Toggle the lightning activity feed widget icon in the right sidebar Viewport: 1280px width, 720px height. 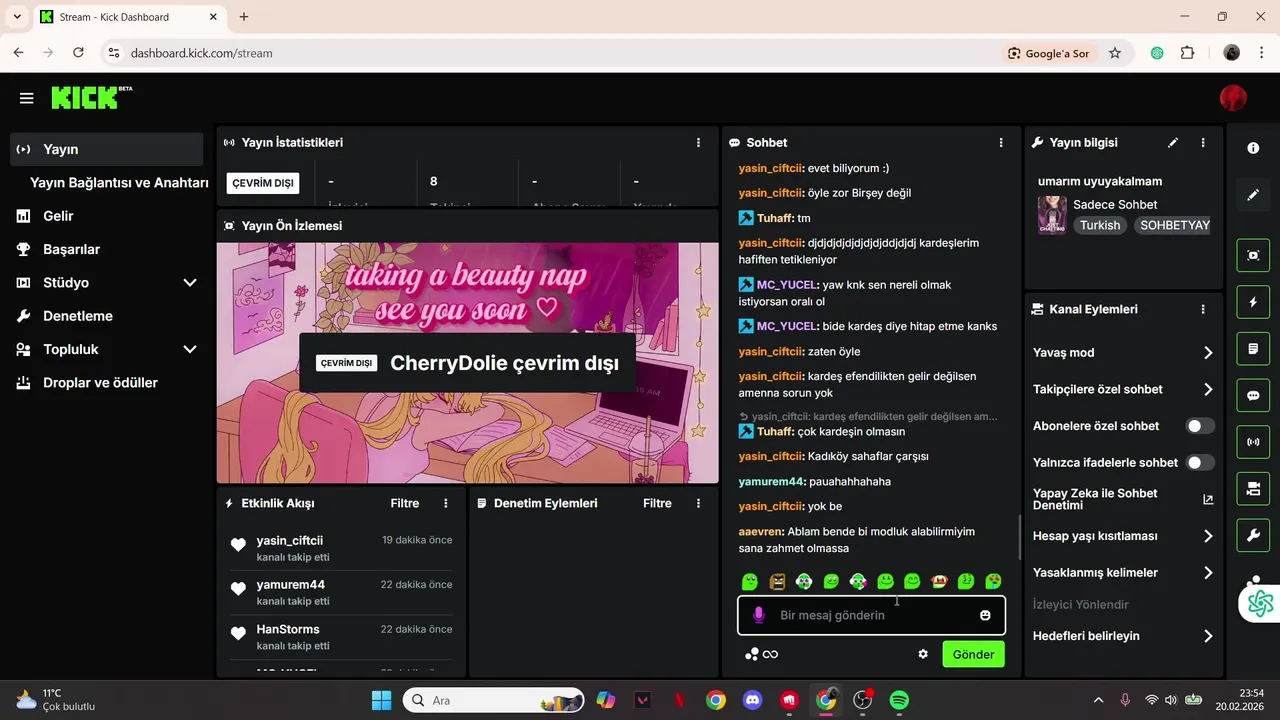click(x=1253, y=302)
